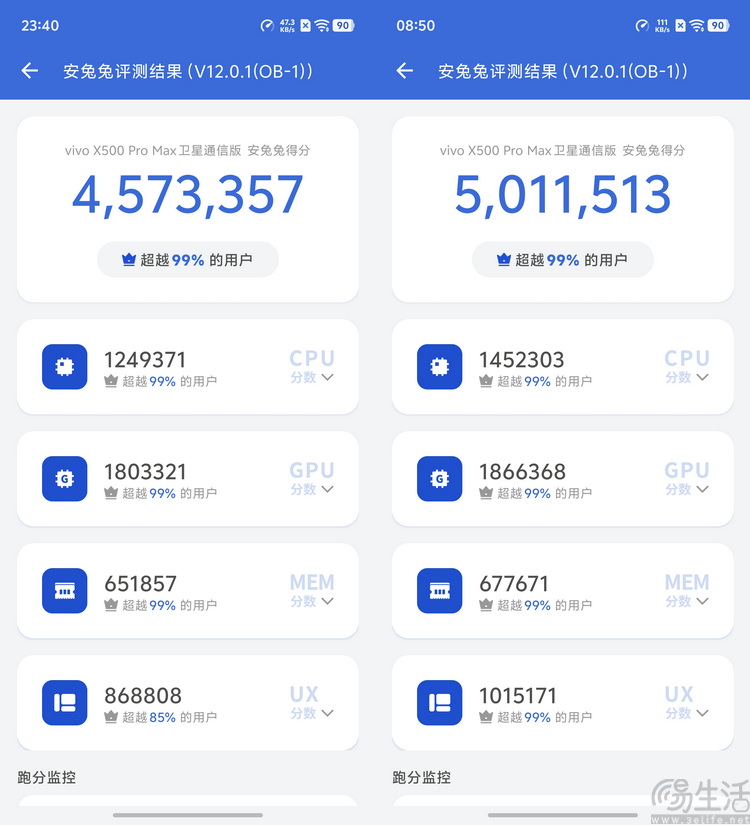Tap network speed gauge icon showing 111 KB/s
The image size is (750, 825).
coord(642,25)
